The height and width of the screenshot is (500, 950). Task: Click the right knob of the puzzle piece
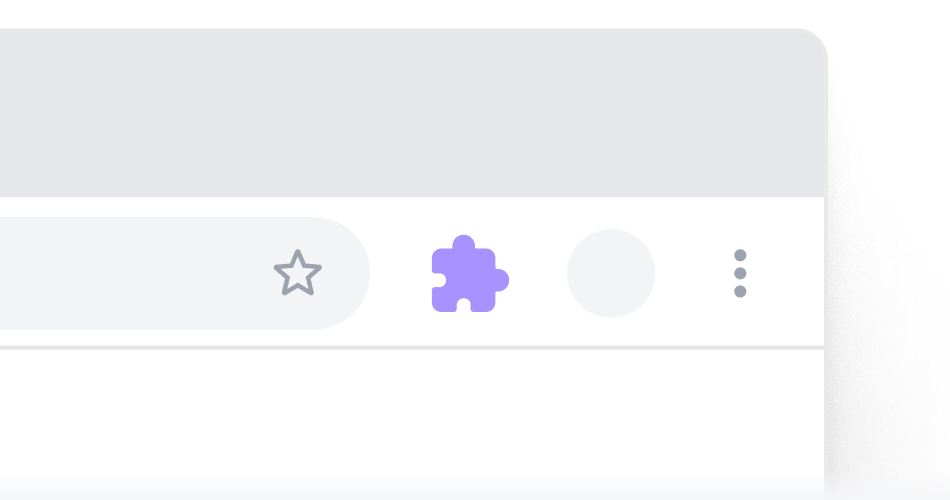coord(502,280)
